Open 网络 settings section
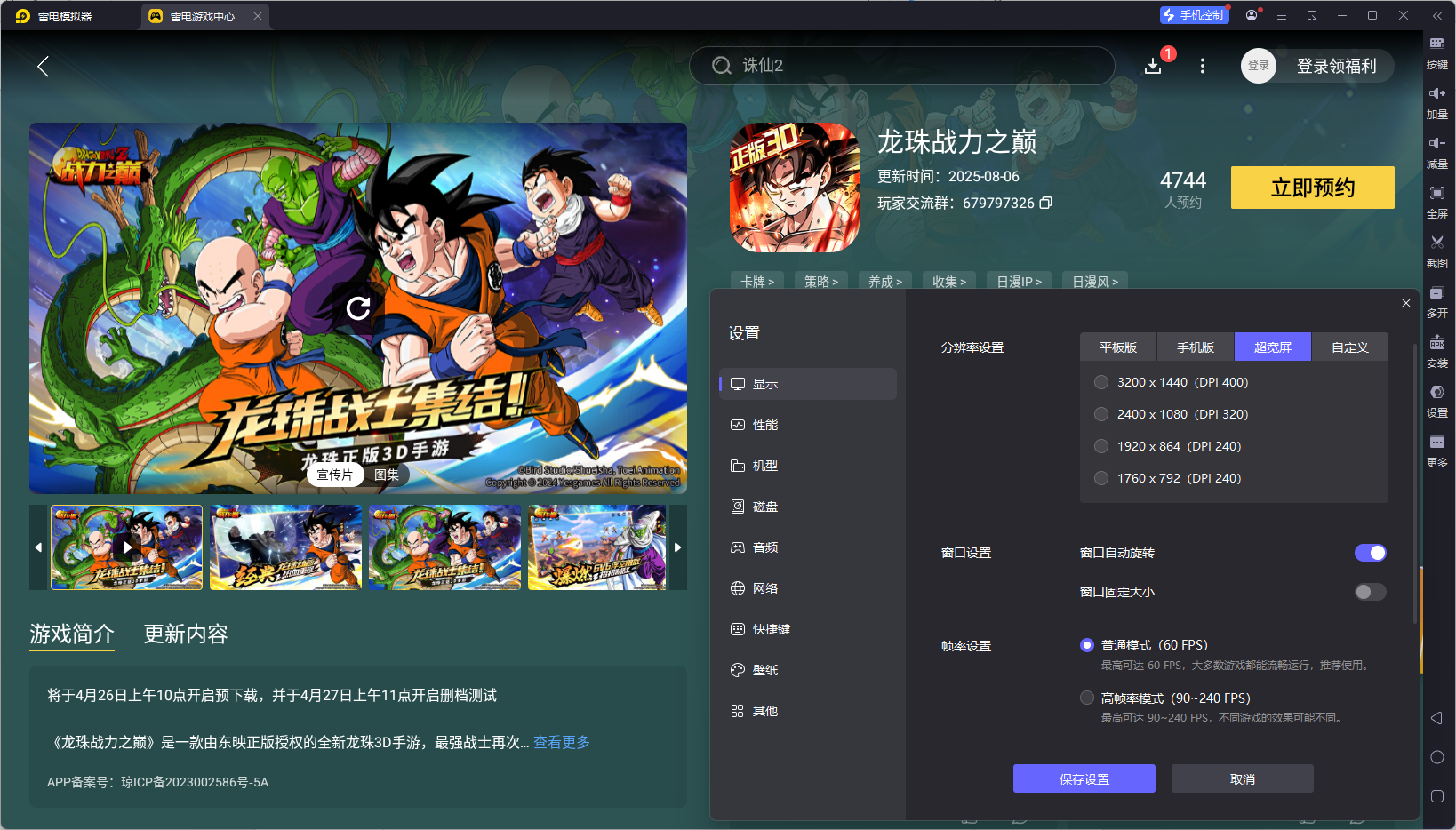This screenshot has width=1456, height=830. [808, 588]
